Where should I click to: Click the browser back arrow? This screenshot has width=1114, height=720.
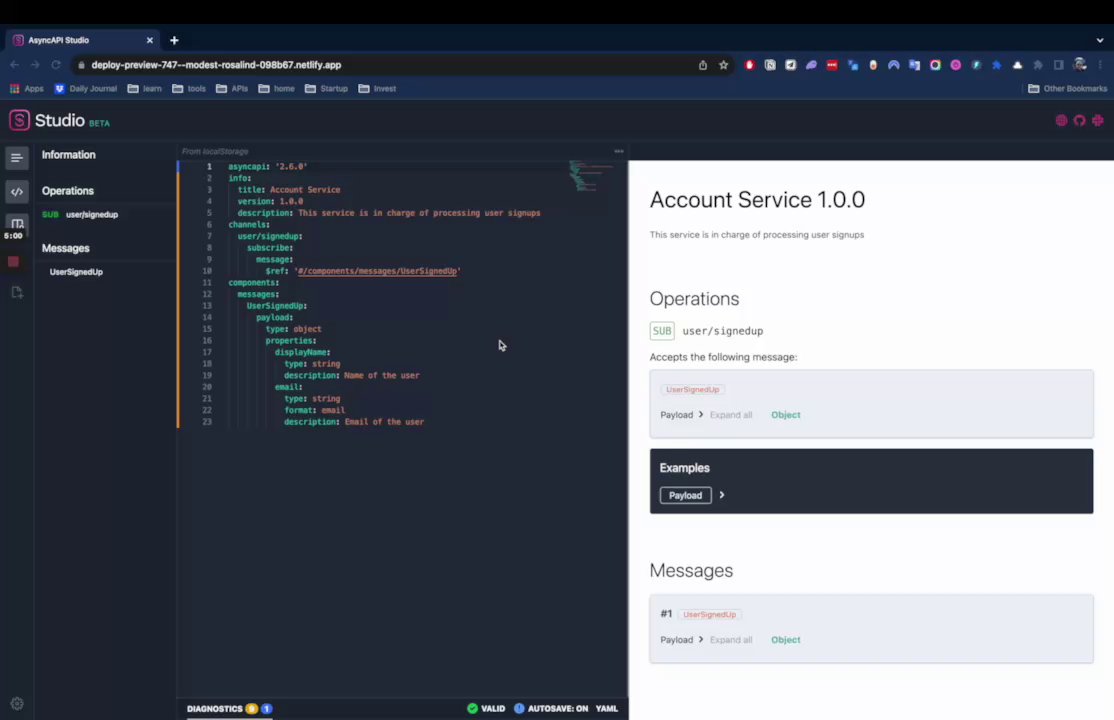(14, 65)
